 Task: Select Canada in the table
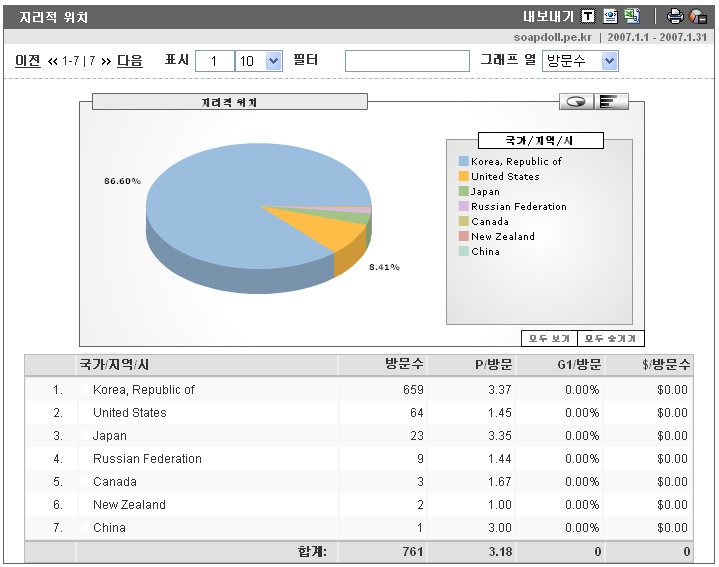(x=115, y=481)
